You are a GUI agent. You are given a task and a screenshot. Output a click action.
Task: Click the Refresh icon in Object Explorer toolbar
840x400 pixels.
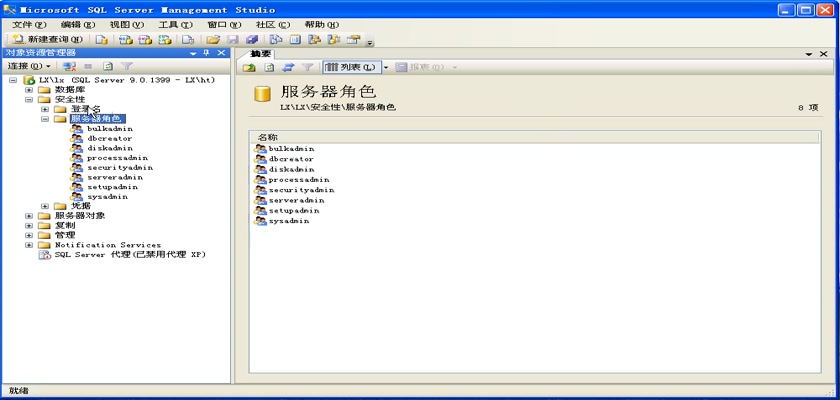coord(108,66)
